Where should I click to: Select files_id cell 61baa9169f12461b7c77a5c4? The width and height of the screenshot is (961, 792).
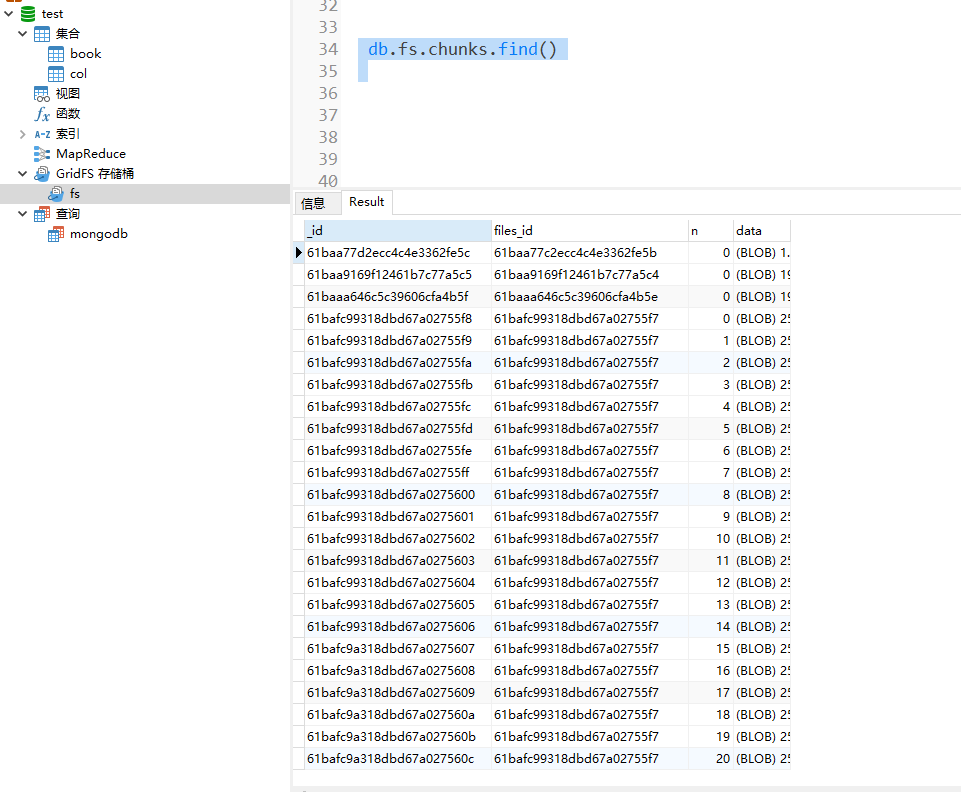pos(590,275)
